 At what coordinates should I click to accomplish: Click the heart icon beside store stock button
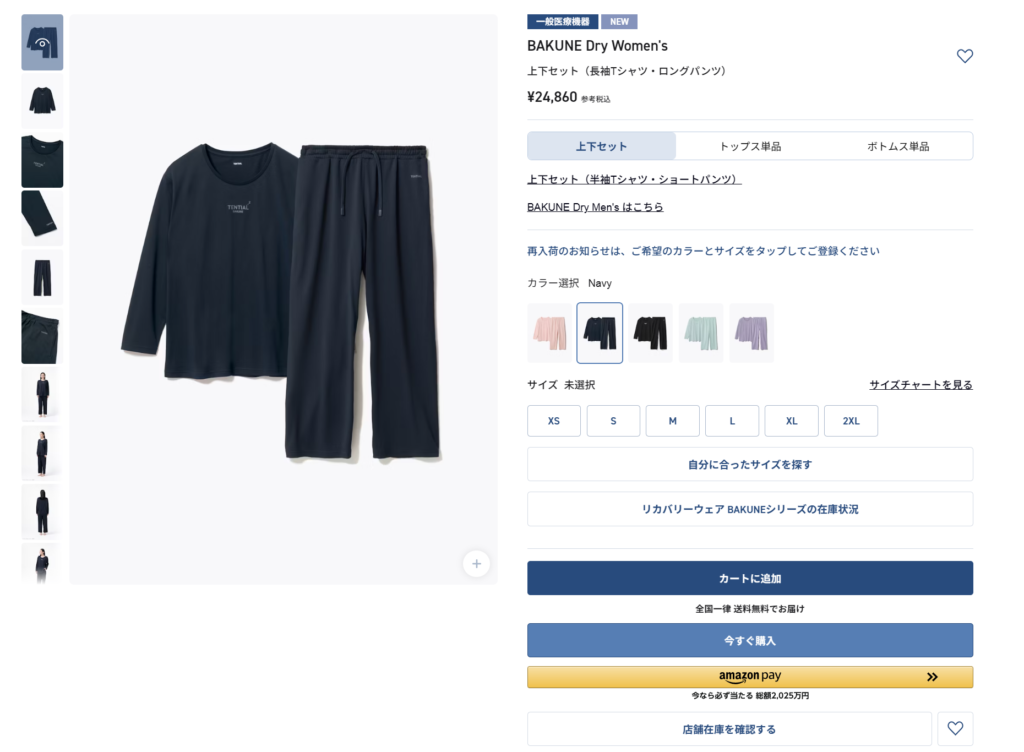[955, 728]
